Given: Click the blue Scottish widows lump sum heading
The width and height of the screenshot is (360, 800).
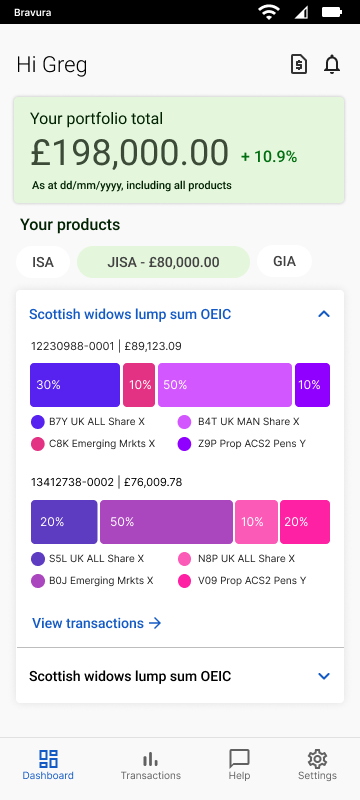Looking at the screenshot, I should coord(130,314).
